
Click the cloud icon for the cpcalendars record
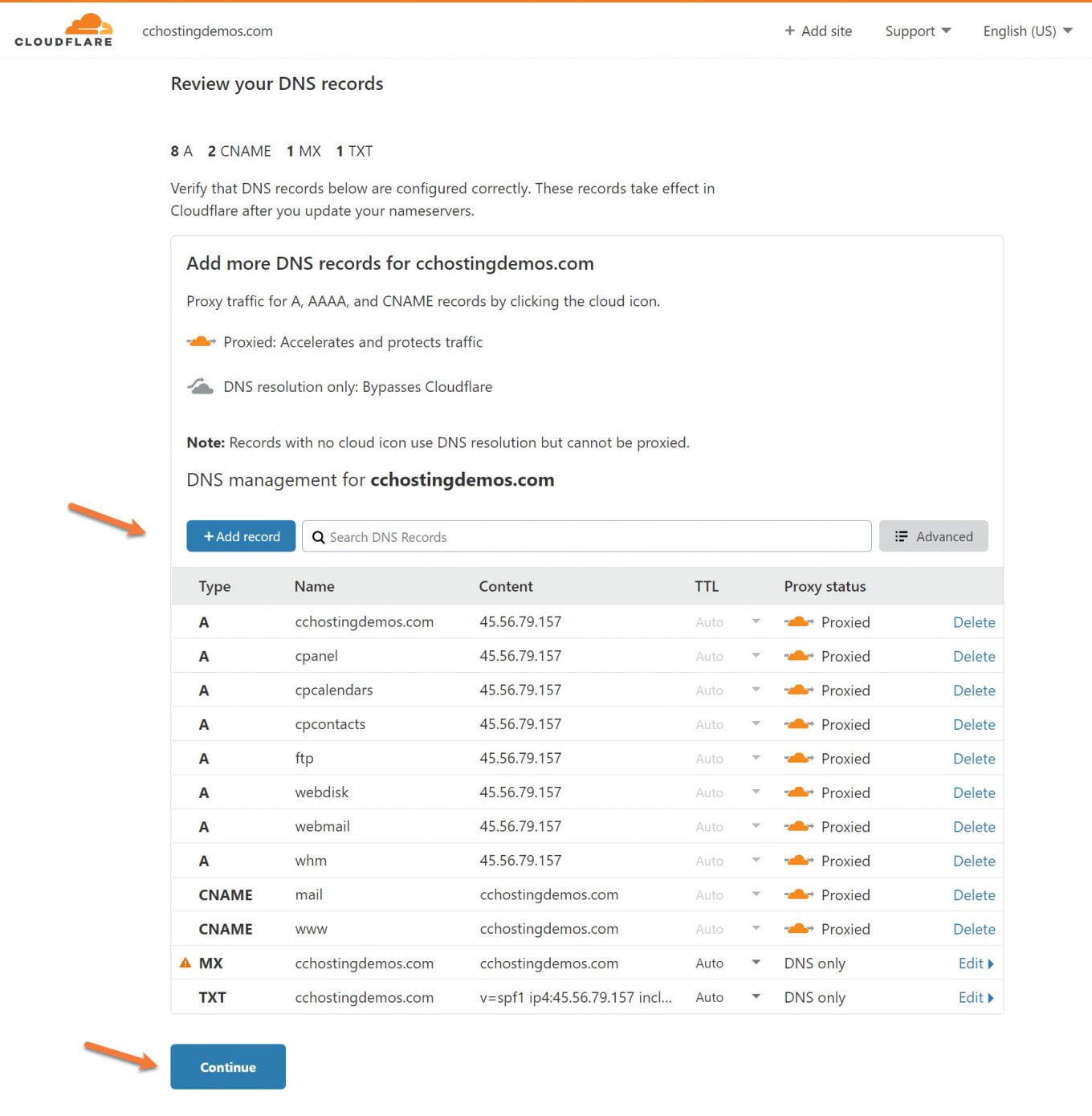[x=799, y=690]
